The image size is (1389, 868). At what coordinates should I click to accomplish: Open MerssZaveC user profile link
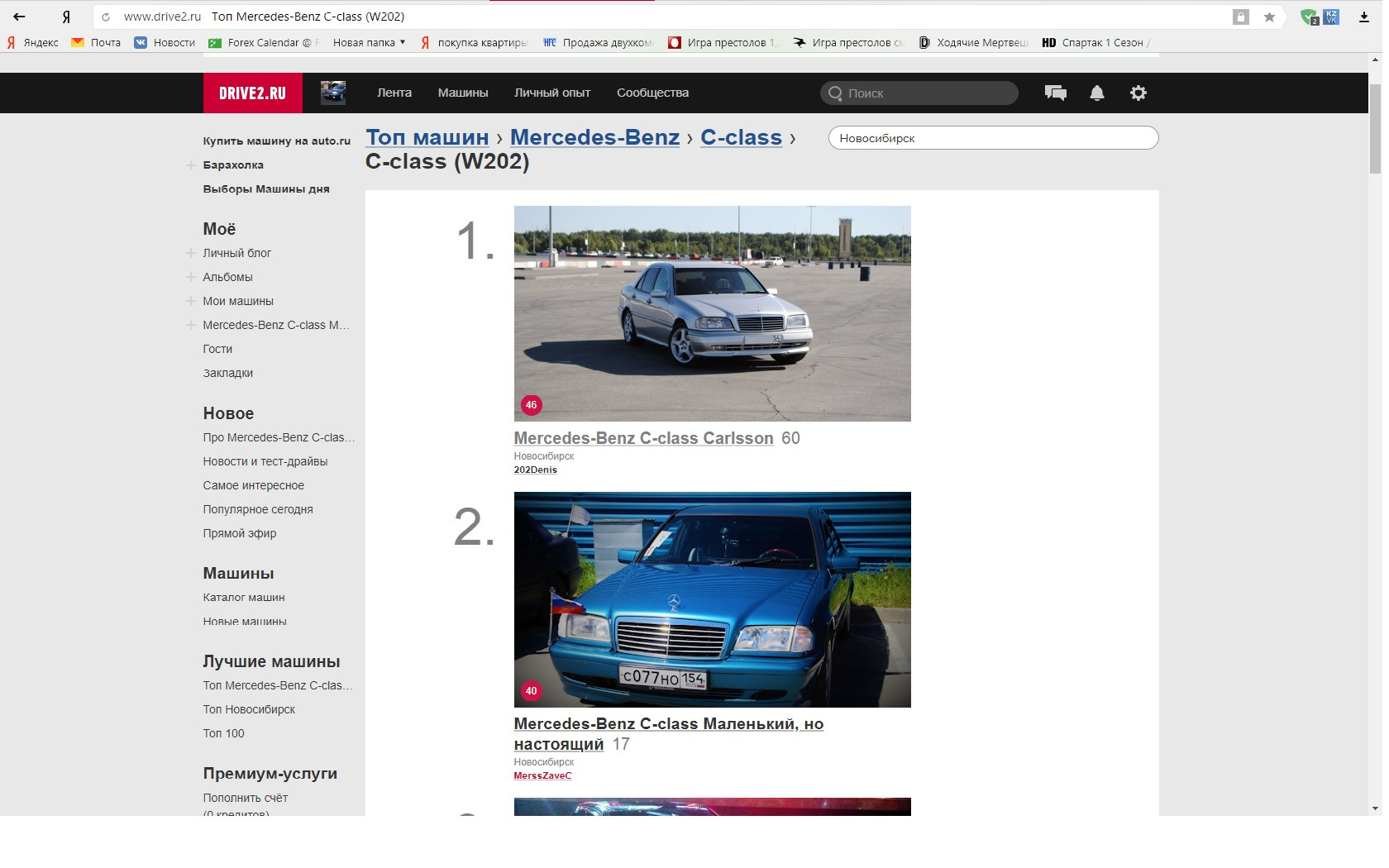(x=542, y=775)
